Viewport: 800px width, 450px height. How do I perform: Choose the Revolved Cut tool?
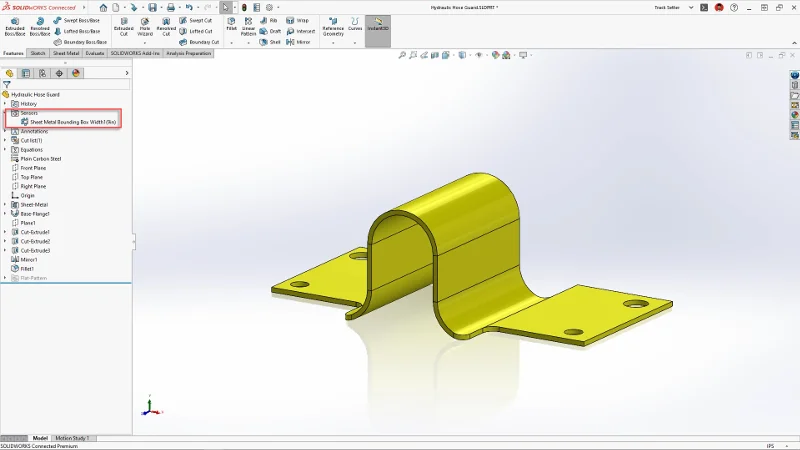click(x=166, y=26)
